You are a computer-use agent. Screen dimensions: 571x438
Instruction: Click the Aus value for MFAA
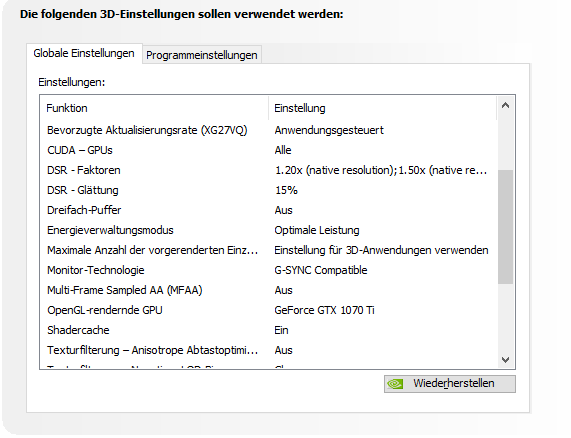coord(283,290)
